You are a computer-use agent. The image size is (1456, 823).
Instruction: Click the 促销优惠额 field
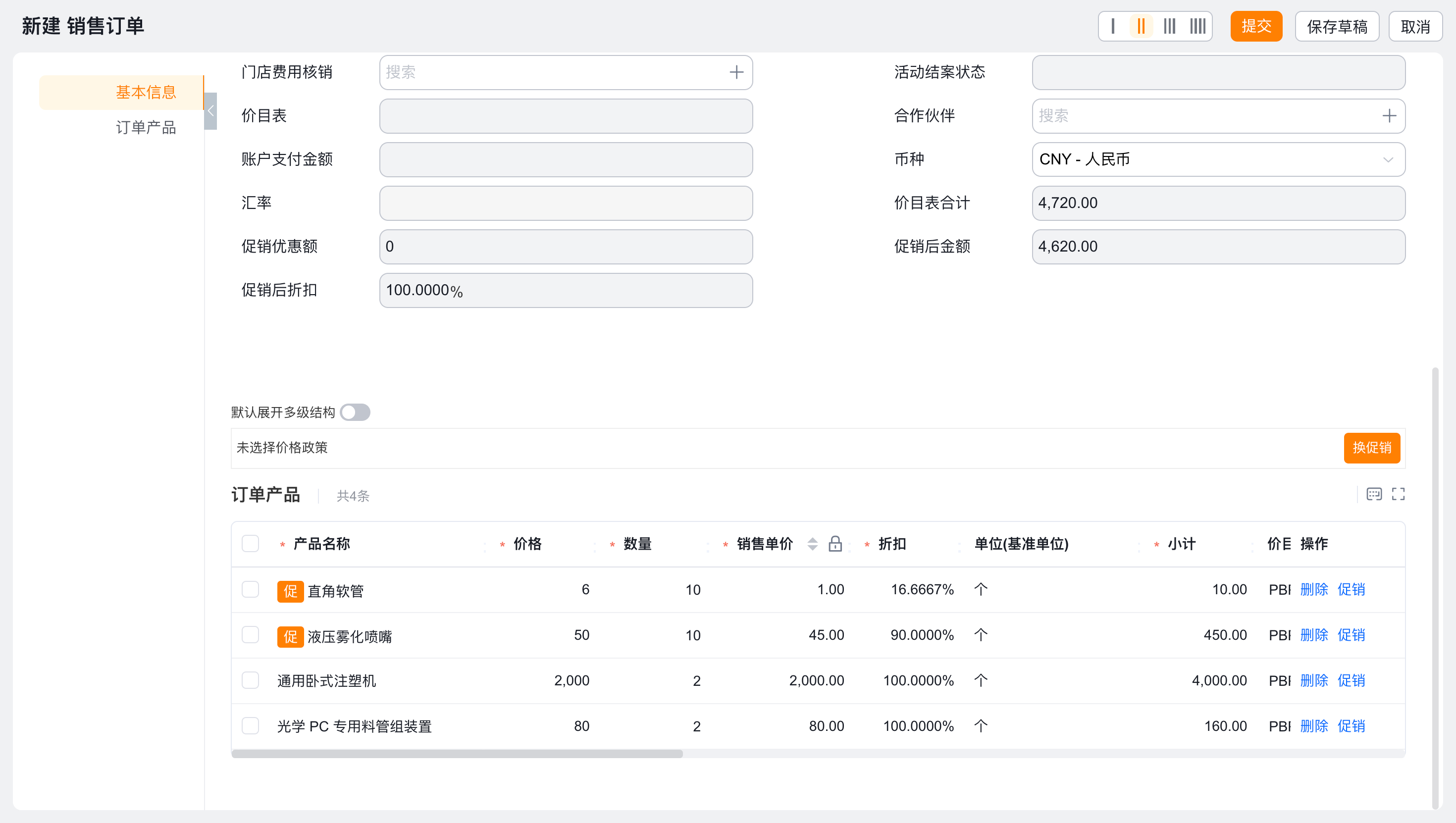pos(566,247)
